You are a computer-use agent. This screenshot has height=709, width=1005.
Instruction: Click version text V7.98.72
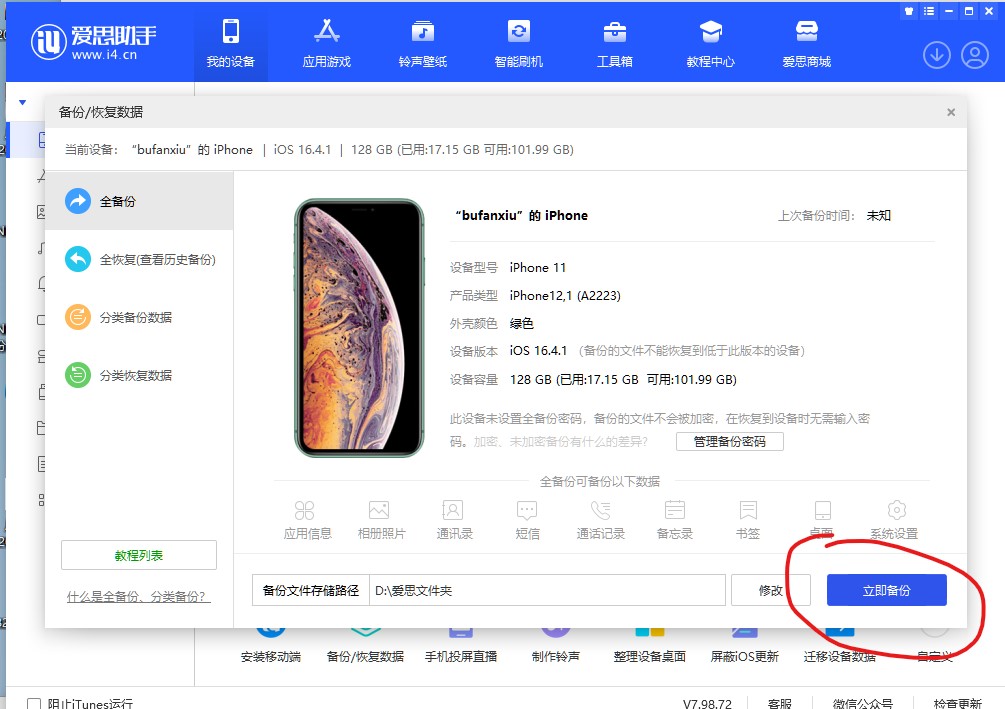707,703
